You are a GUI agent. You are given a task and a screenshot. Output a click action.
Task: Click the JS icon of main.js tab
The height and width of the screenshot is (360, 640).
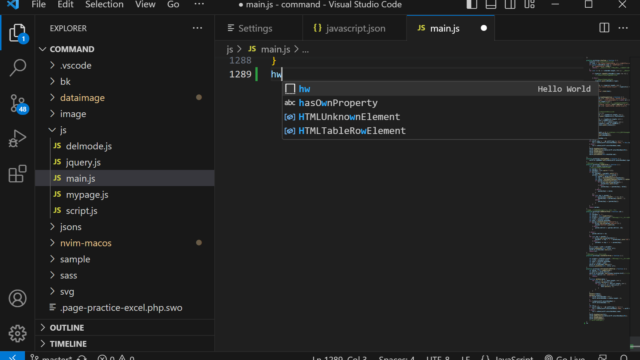[421, 28]
